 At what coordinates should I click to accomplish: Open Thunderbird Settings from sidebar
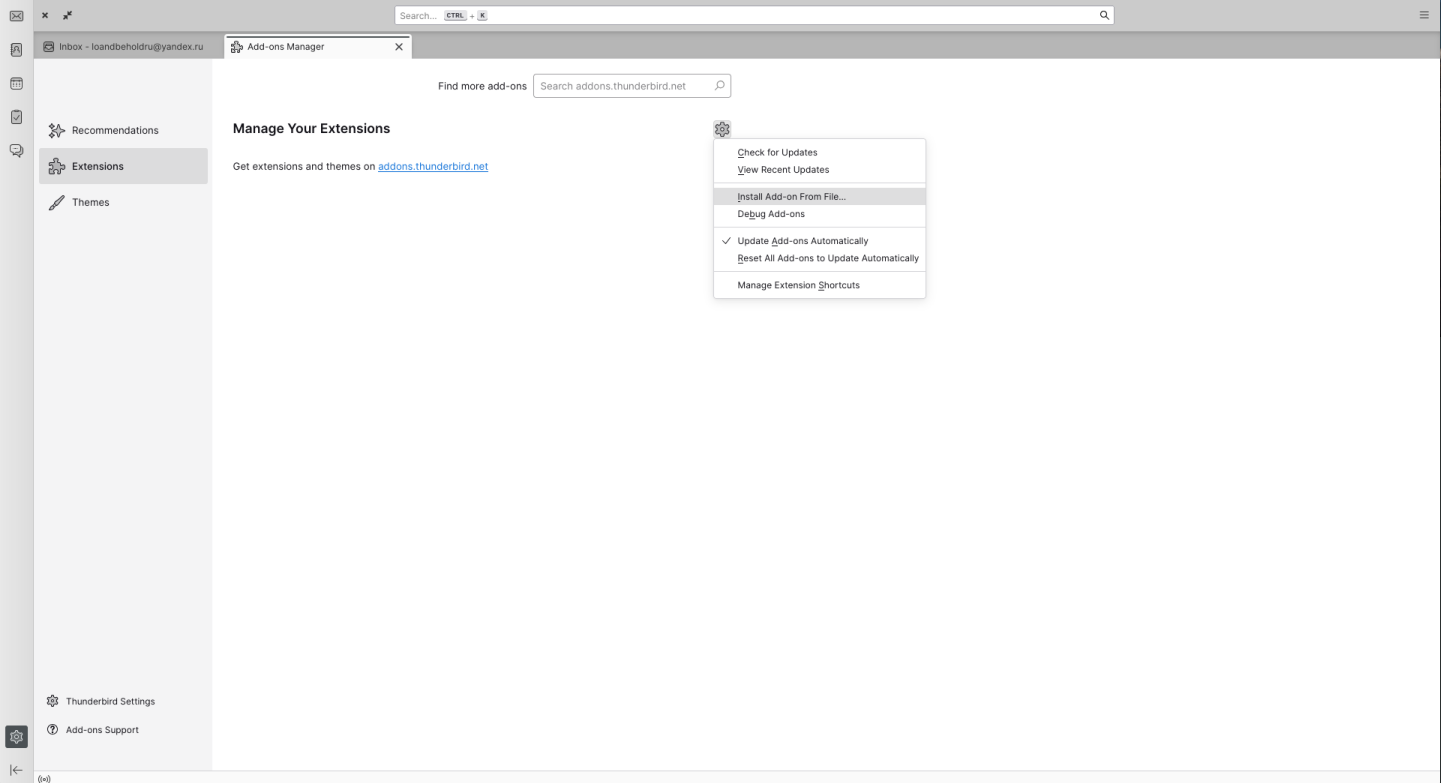[101, 701]
